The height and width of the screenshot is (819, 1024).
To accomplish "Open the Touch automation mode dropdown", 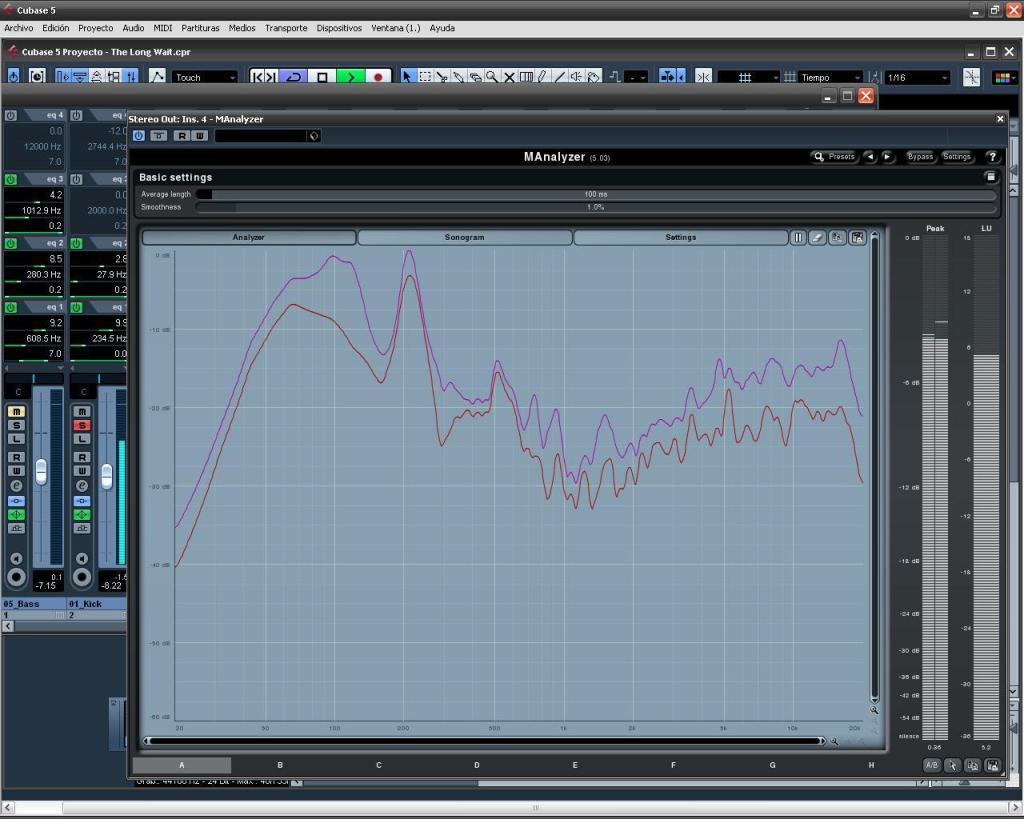I will 205,77.
